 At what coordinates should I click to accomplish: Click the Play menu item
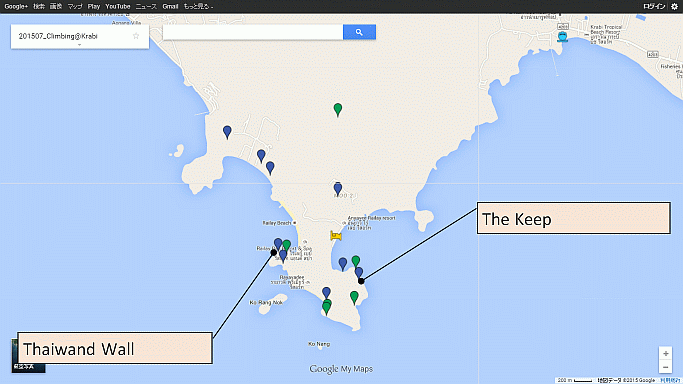[94, 7]
